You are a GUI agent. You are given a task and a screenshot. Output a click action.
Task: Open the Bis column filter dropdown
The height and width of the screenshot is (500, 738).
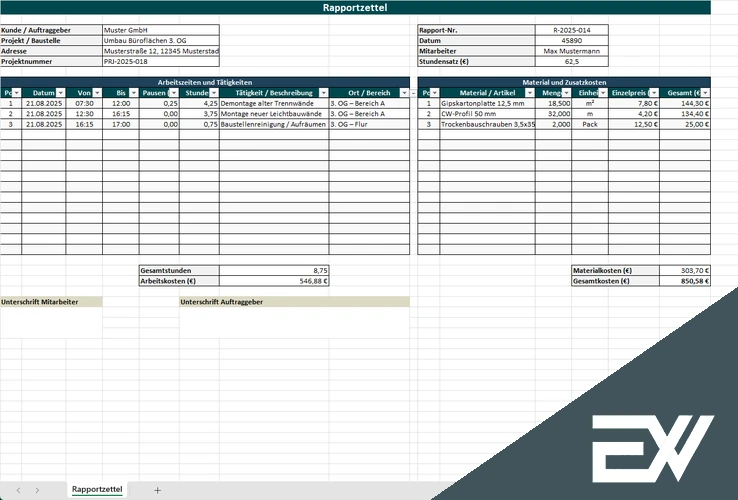(134, 93)
